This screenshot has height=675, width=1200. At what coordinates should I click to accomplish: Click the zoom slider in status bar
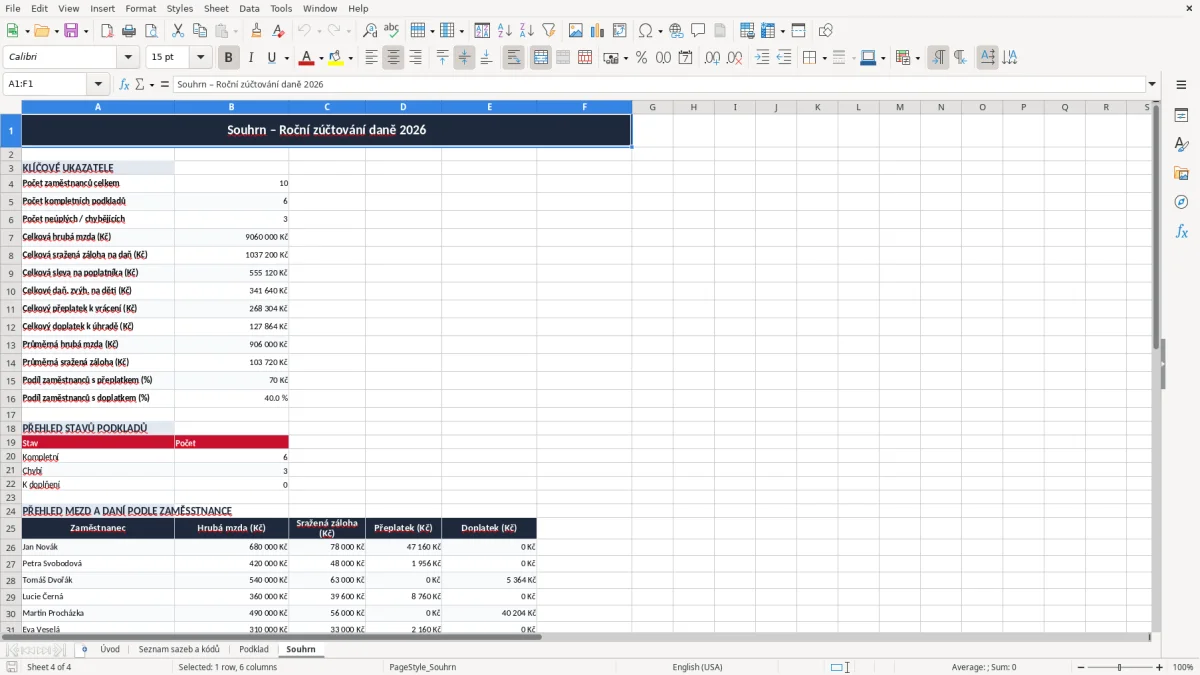pyautogui.click(x=1119, y=667)
